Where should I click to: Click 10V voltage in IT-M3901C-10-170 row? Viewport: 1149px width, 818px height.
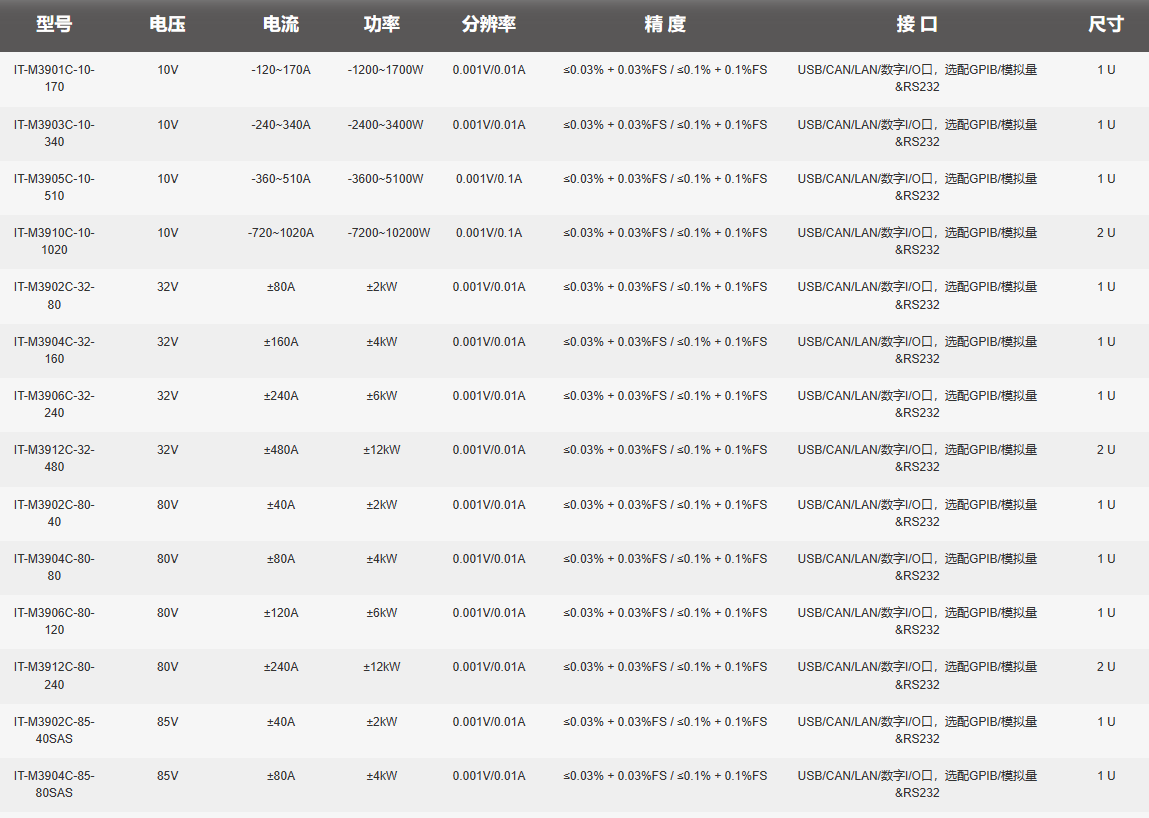click(167, 70)
